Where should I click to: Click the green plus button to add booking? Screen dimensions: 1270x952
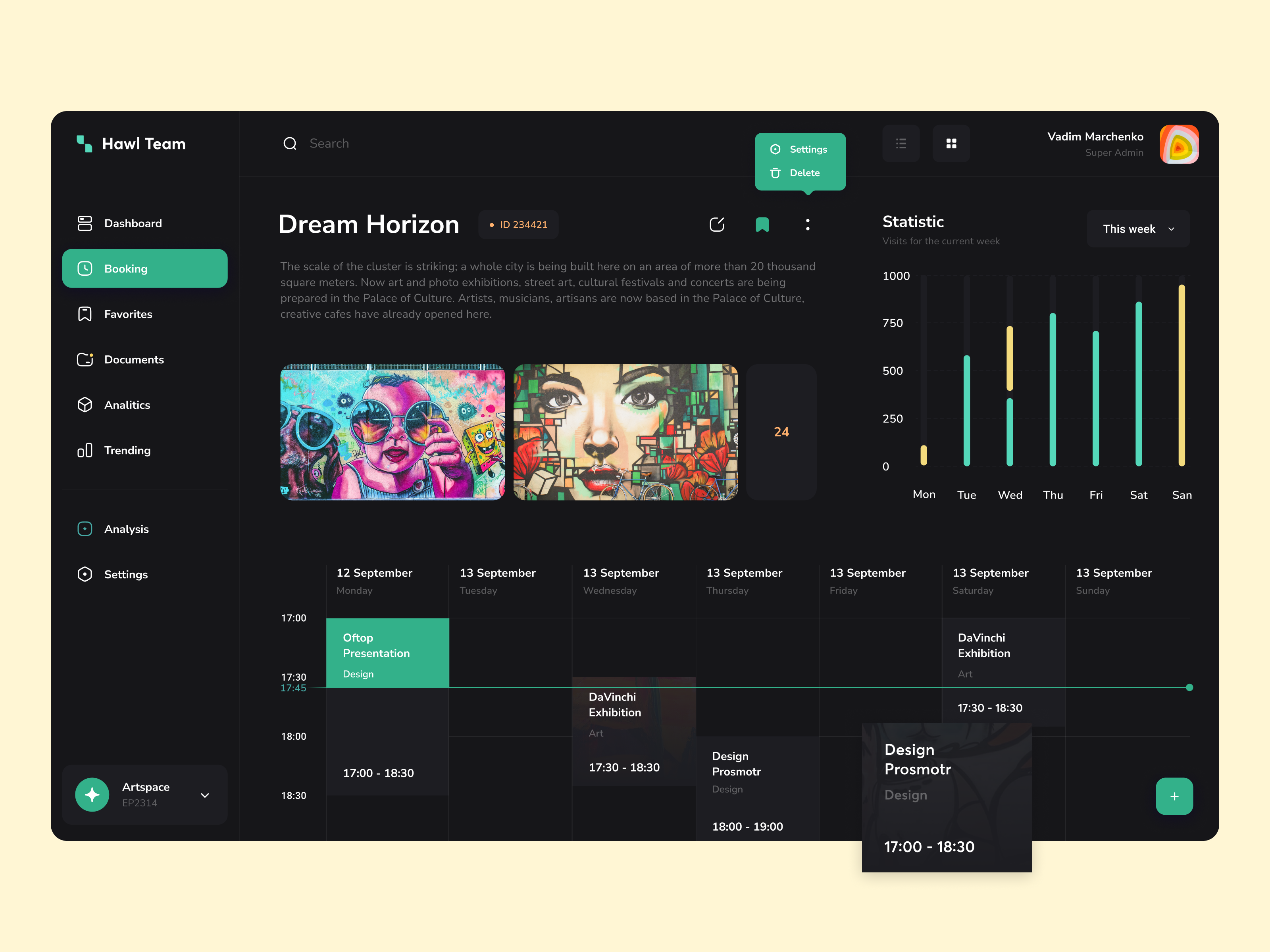point(1175,796)
